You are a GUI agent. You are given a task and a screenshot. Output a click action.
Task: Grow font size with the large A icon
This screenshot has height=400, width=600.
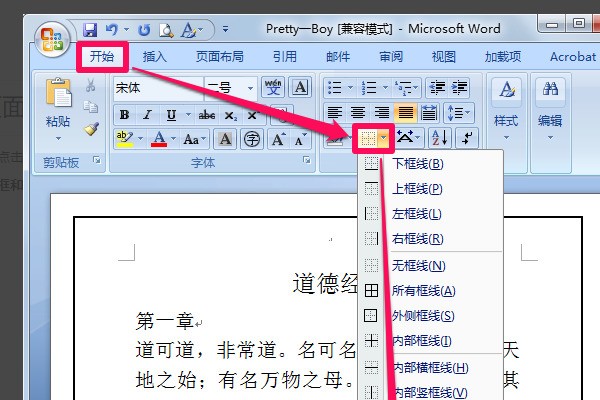[278, 139]
